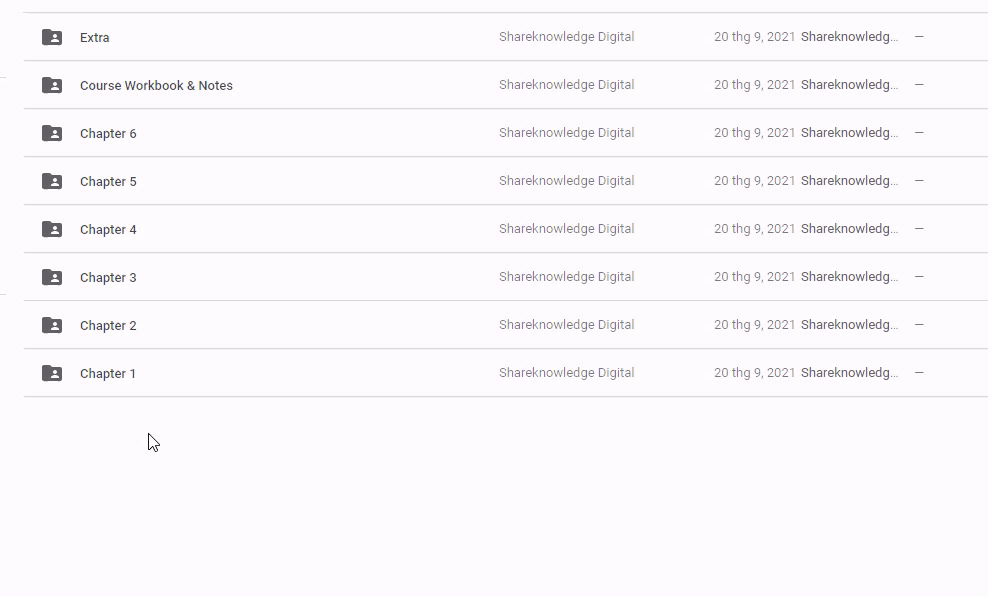Viewport: 988px width, 596px height.
Task: Select the Chapter 6 folder name
Action: (108, 134)
